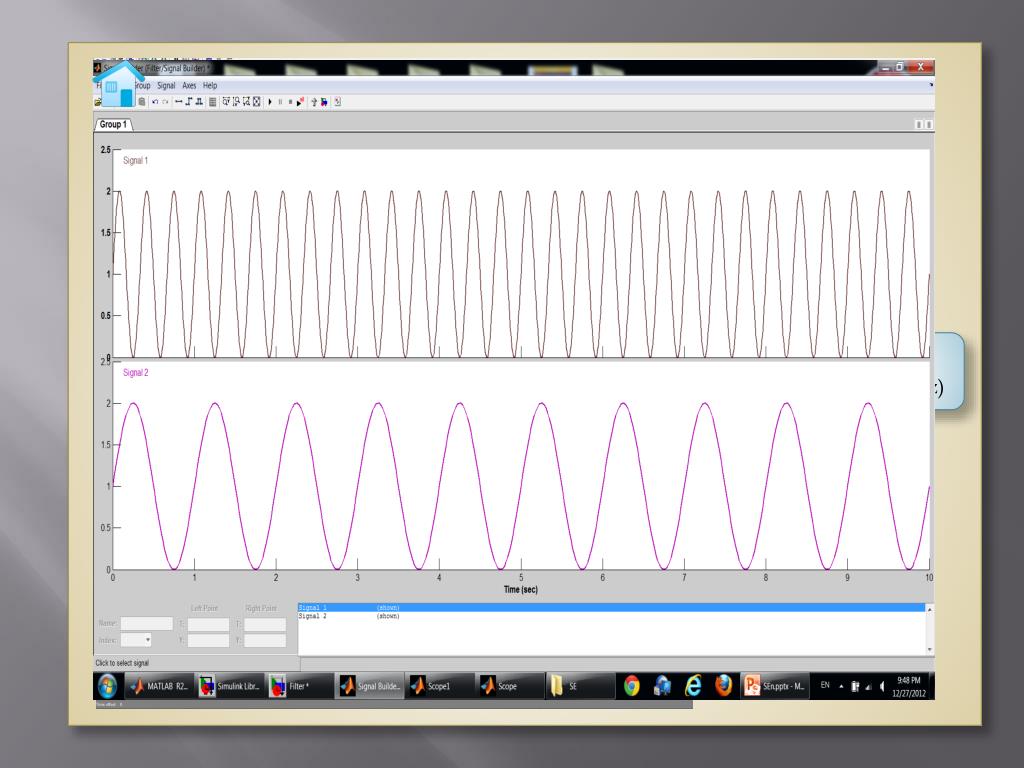Stop the simulation from the toolbar
This screenshot has width=1024, height=768.
click(x=290, y=102)
